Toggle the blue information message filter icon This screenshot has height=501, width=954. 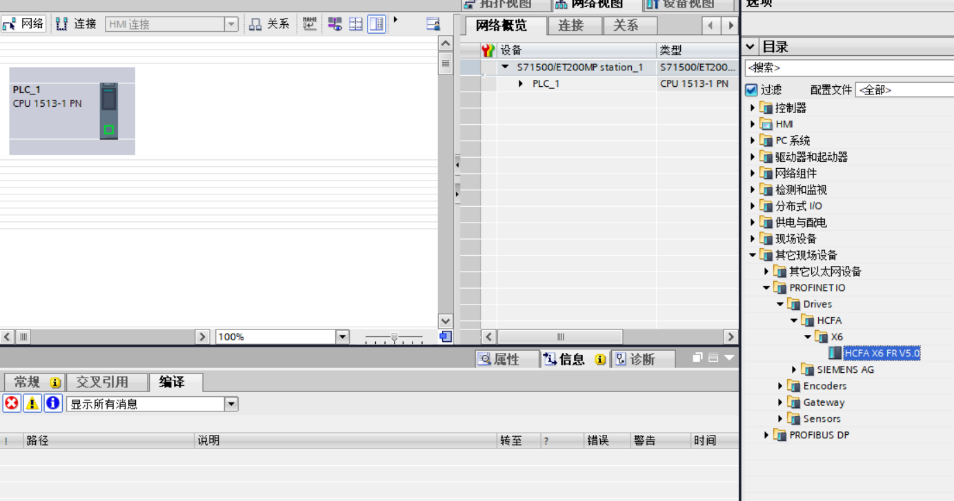pos(53,404)
